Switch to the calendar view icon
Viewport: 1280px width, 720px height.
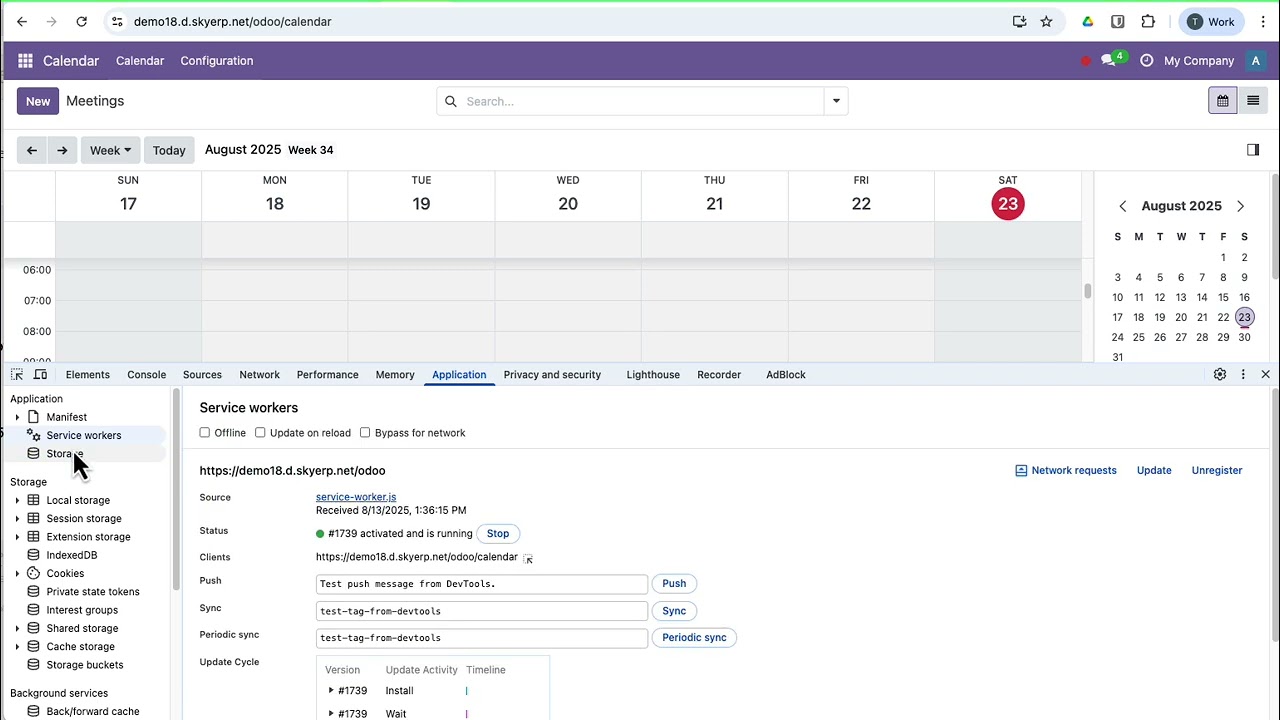(1222, 101)
